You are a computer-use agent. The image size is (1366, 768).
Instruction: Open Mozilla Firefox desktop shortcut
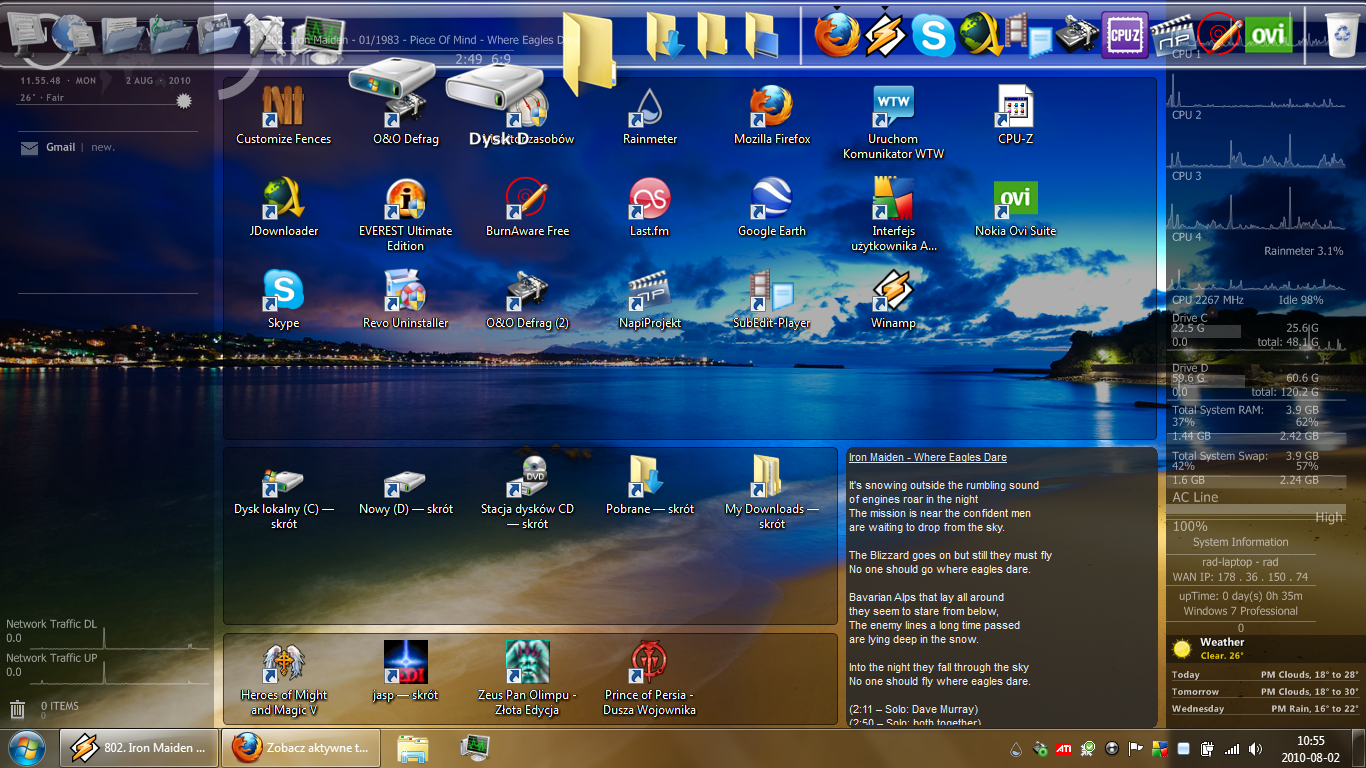pyautogui.click(x=772, y=116)
